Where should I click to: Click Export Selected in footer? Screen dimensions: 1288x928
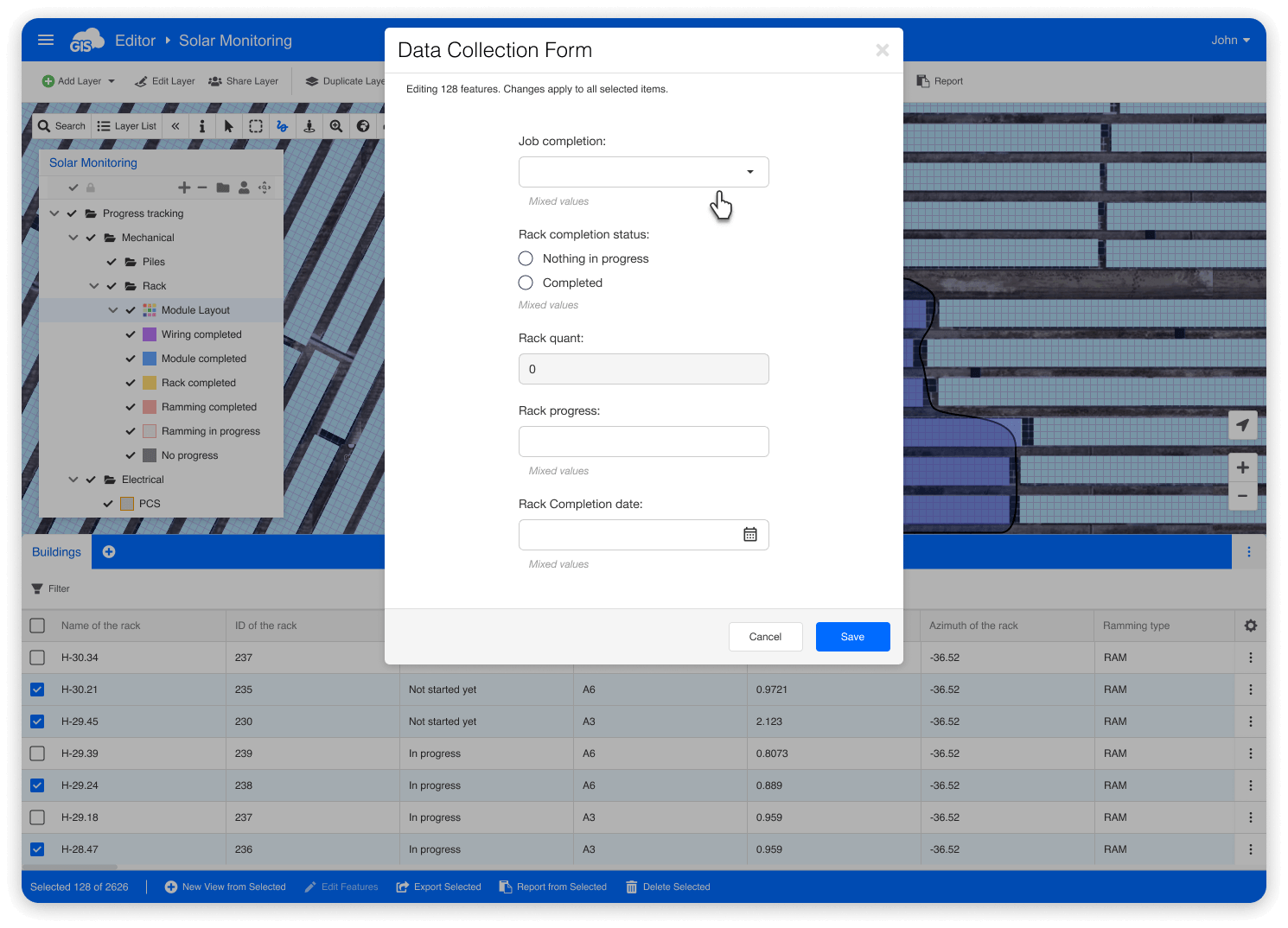(438, 887)
